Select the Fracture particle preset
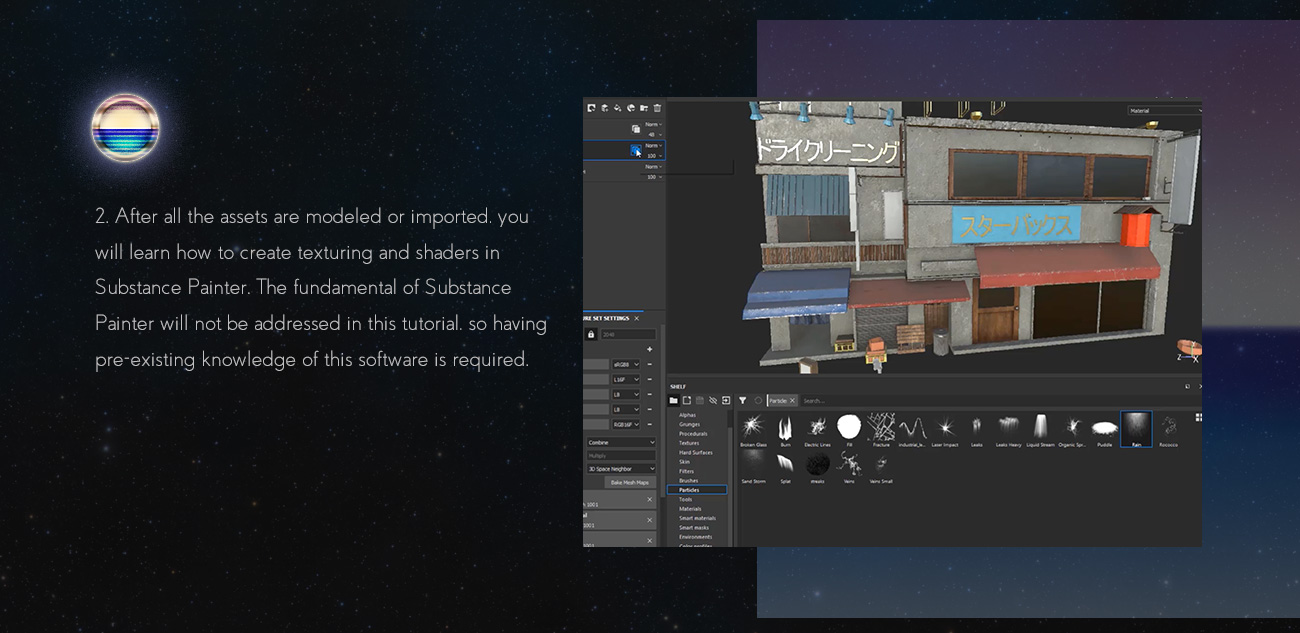The height and width of the screenshot is (633, 1300). click(x=881, y=430)
